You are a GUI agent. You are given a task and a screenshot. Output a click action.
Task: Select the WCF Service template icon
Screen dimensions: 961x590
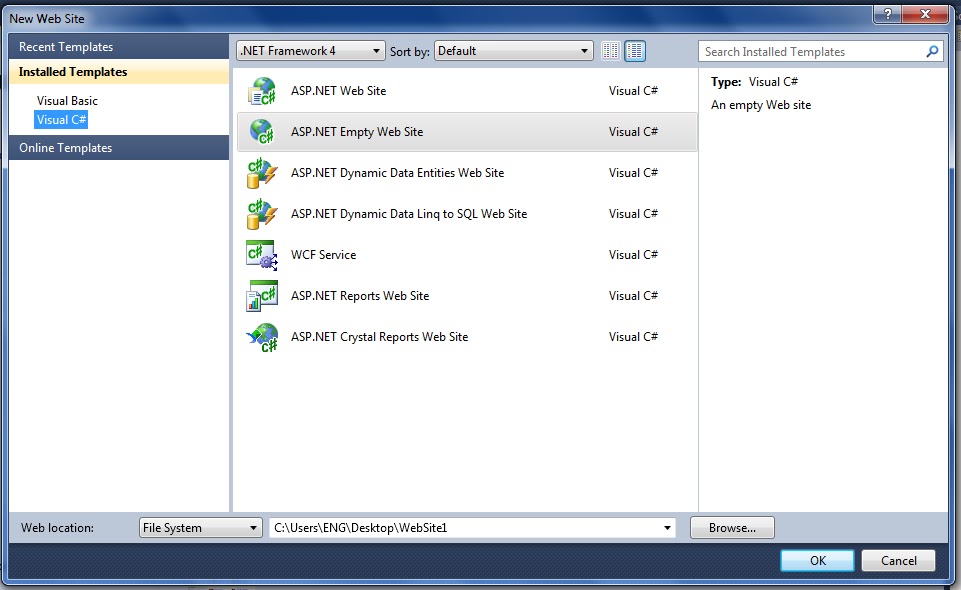coord(262,254)
